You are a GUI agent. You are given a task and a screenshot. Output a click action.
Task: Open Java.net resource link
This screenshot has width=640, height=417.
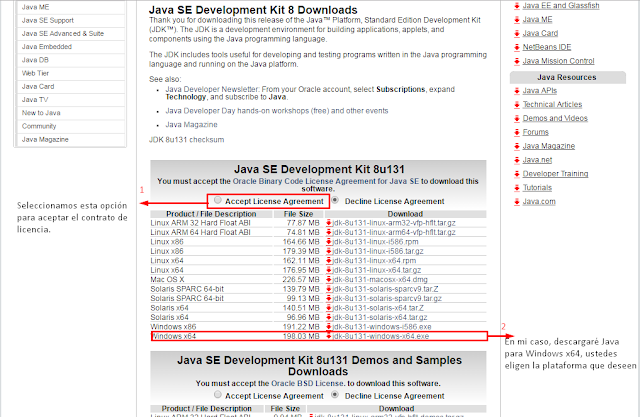[x=537, y=160]
